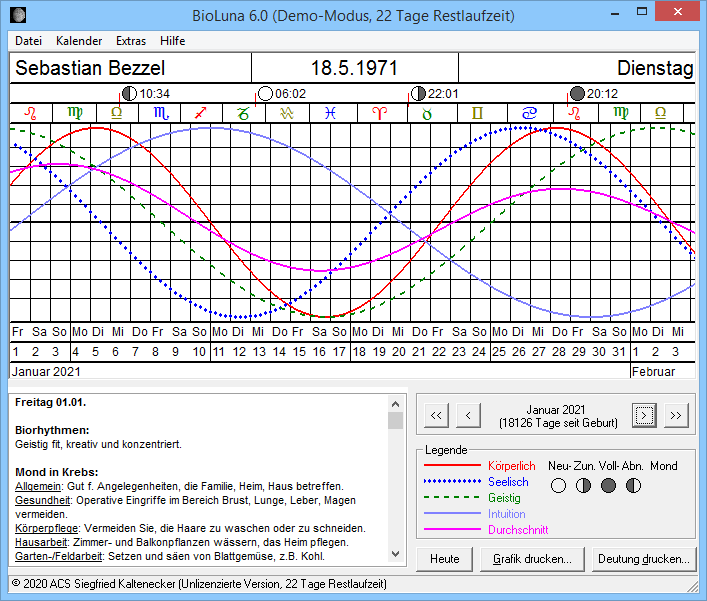Click the Körperlich legend label
Image resolution: width=707 pixels, height=601 pixels.
click(x=512, y=466)
